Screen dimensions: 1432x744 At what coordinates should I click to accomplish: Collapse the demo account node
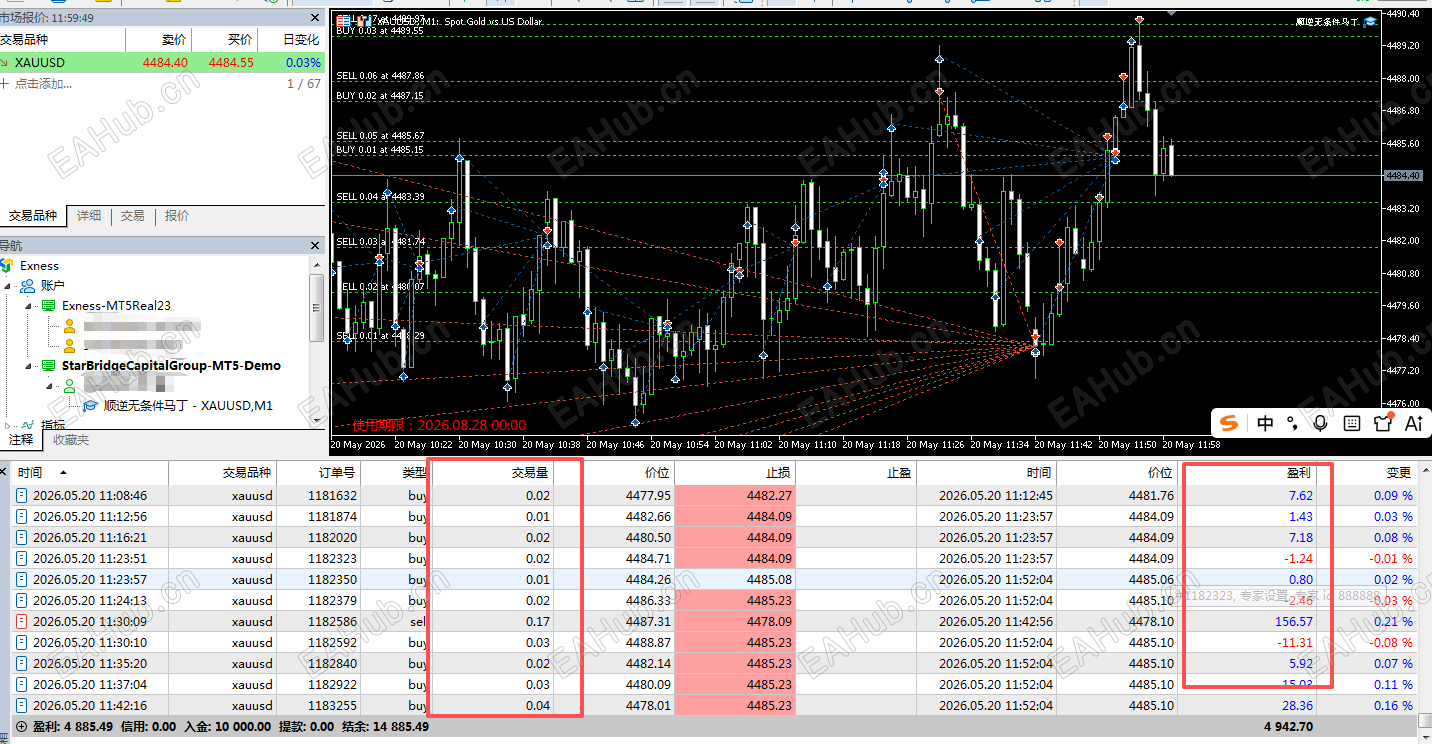click(x=49, y=386)
